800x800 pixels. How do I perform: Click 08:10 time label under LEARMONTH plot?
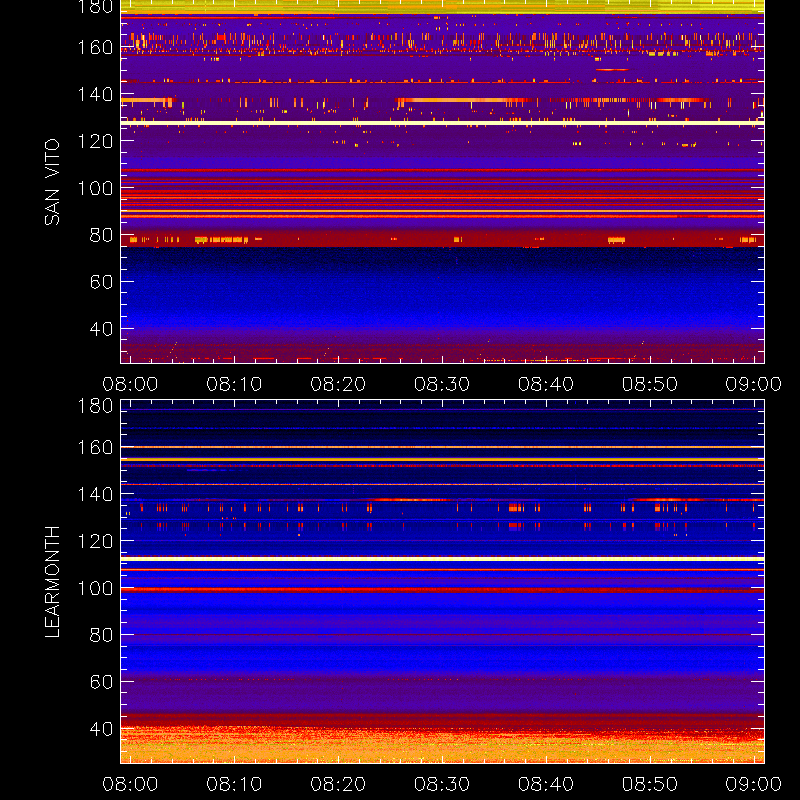pos(234,784)
